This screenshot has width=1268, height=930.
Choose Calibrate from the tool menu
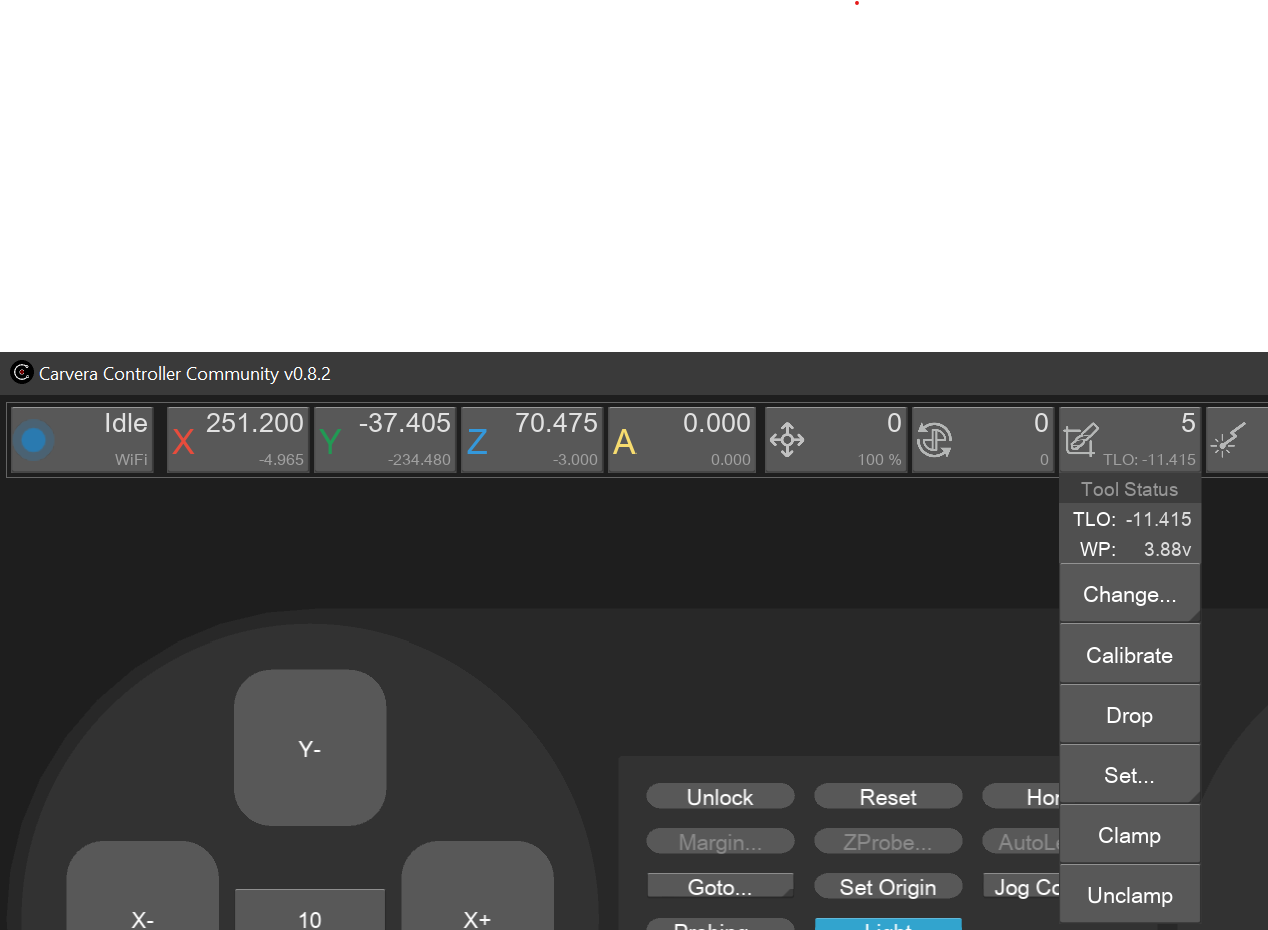(x=1129, y=656)
